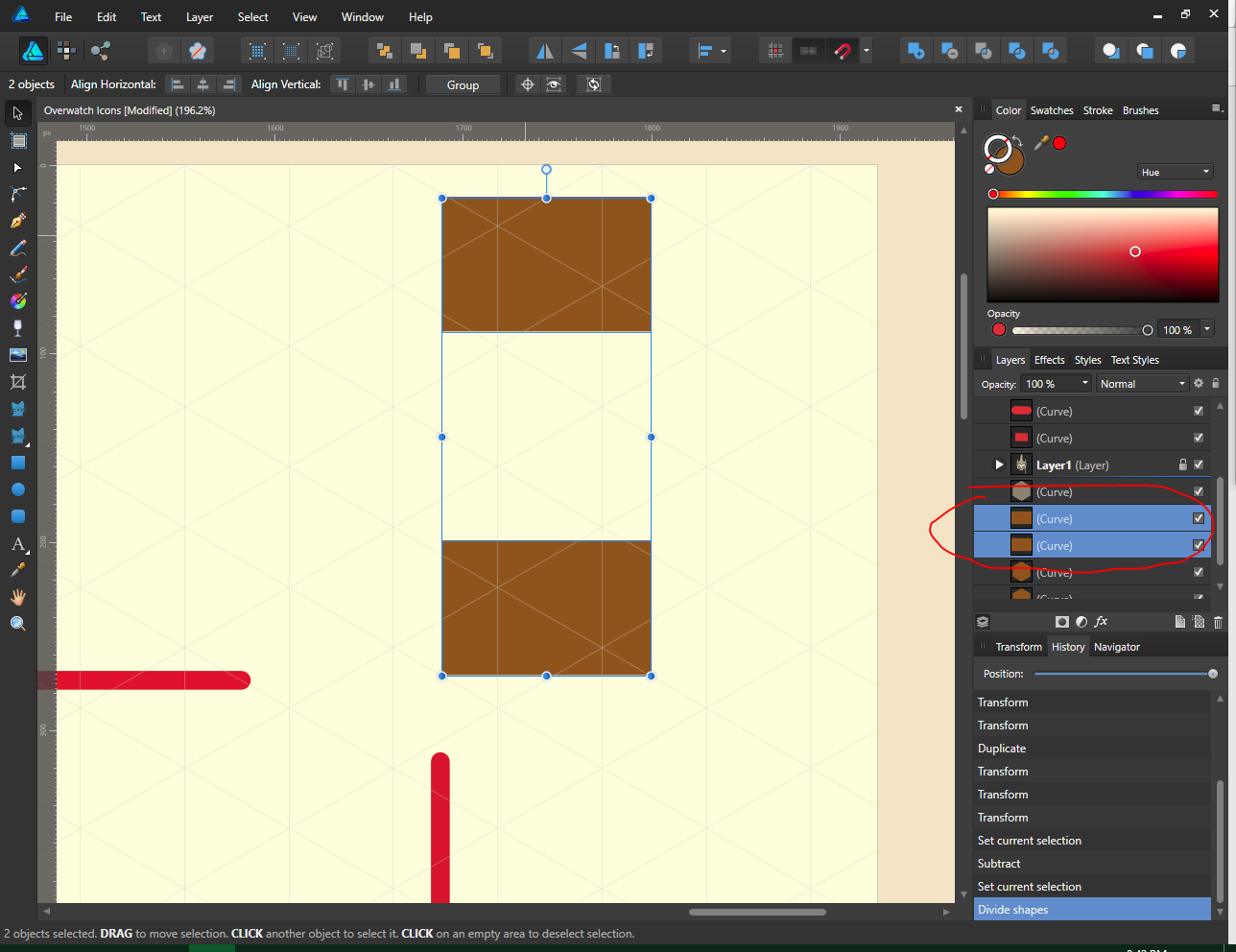The height and width of the screenshot is (952, 1236).
Task: Toggle visibility of grey hexagon Curve layer
Action: [x=1199, y=491]
